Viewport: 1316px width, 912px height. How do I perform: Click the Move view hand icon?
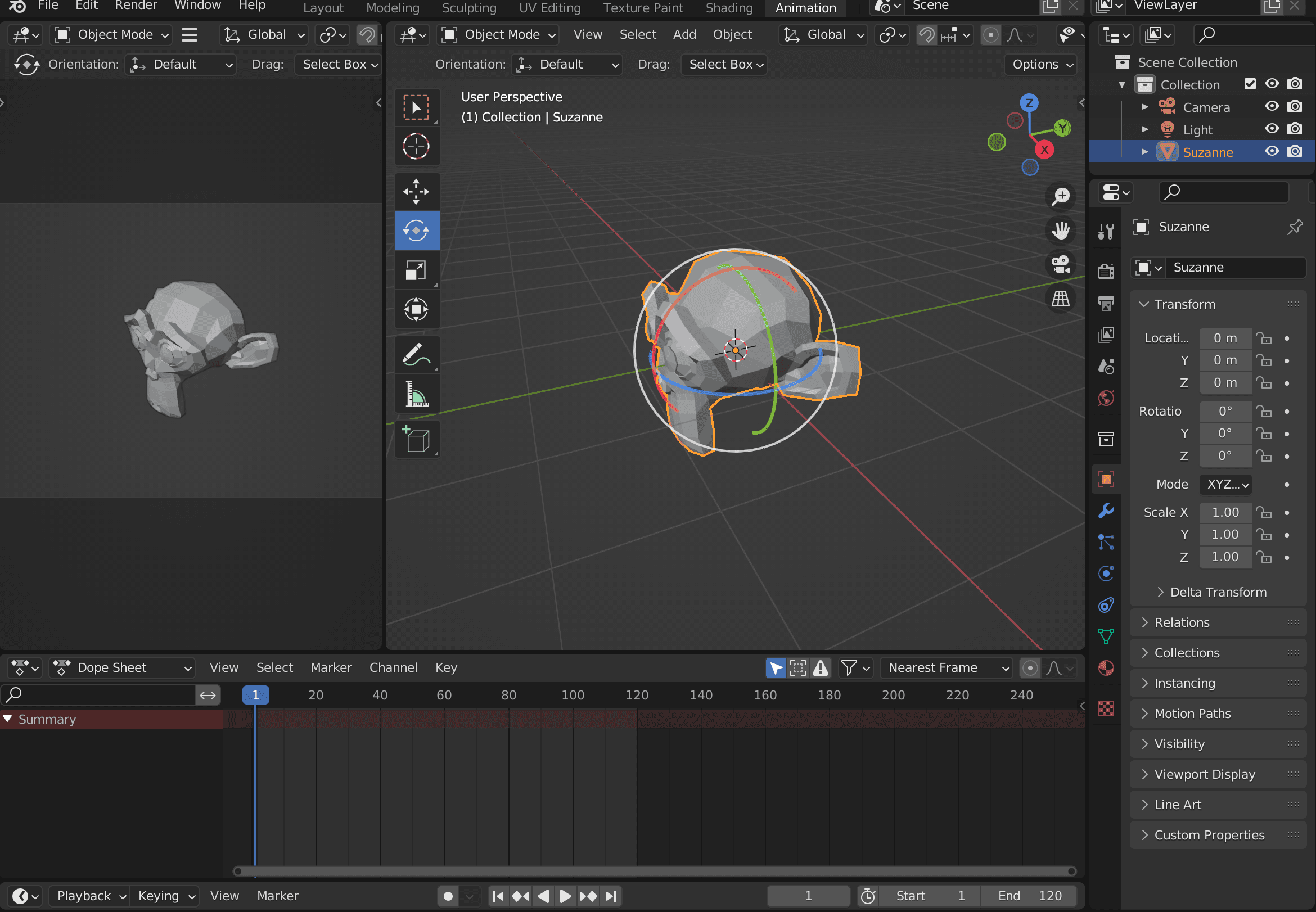pos(1061,231)
